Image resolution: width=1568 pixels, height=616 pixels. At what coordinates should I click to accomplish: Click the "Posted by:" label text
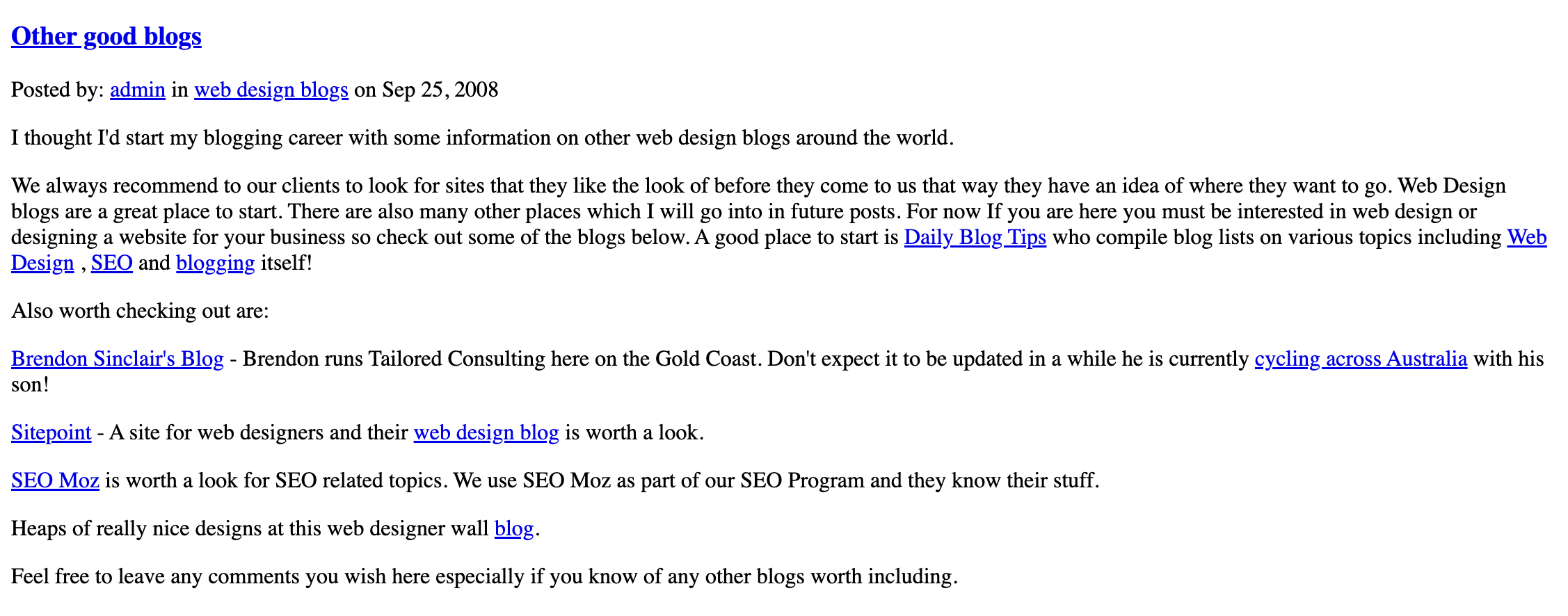(58, 90)
